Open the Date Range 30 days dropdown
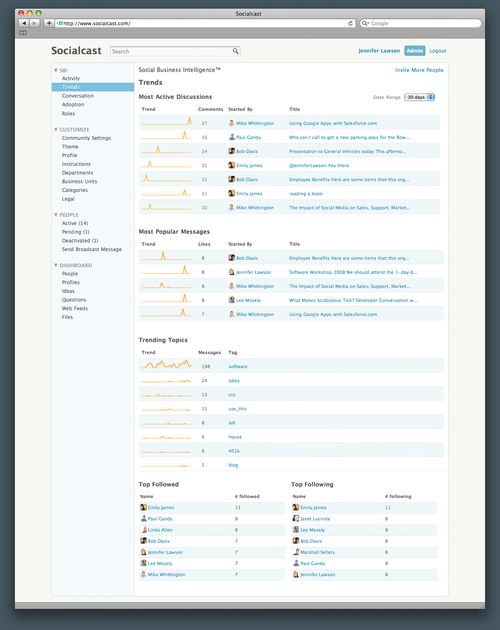The height and width of the screenshot is (630, 500). (x=419, y=97)
